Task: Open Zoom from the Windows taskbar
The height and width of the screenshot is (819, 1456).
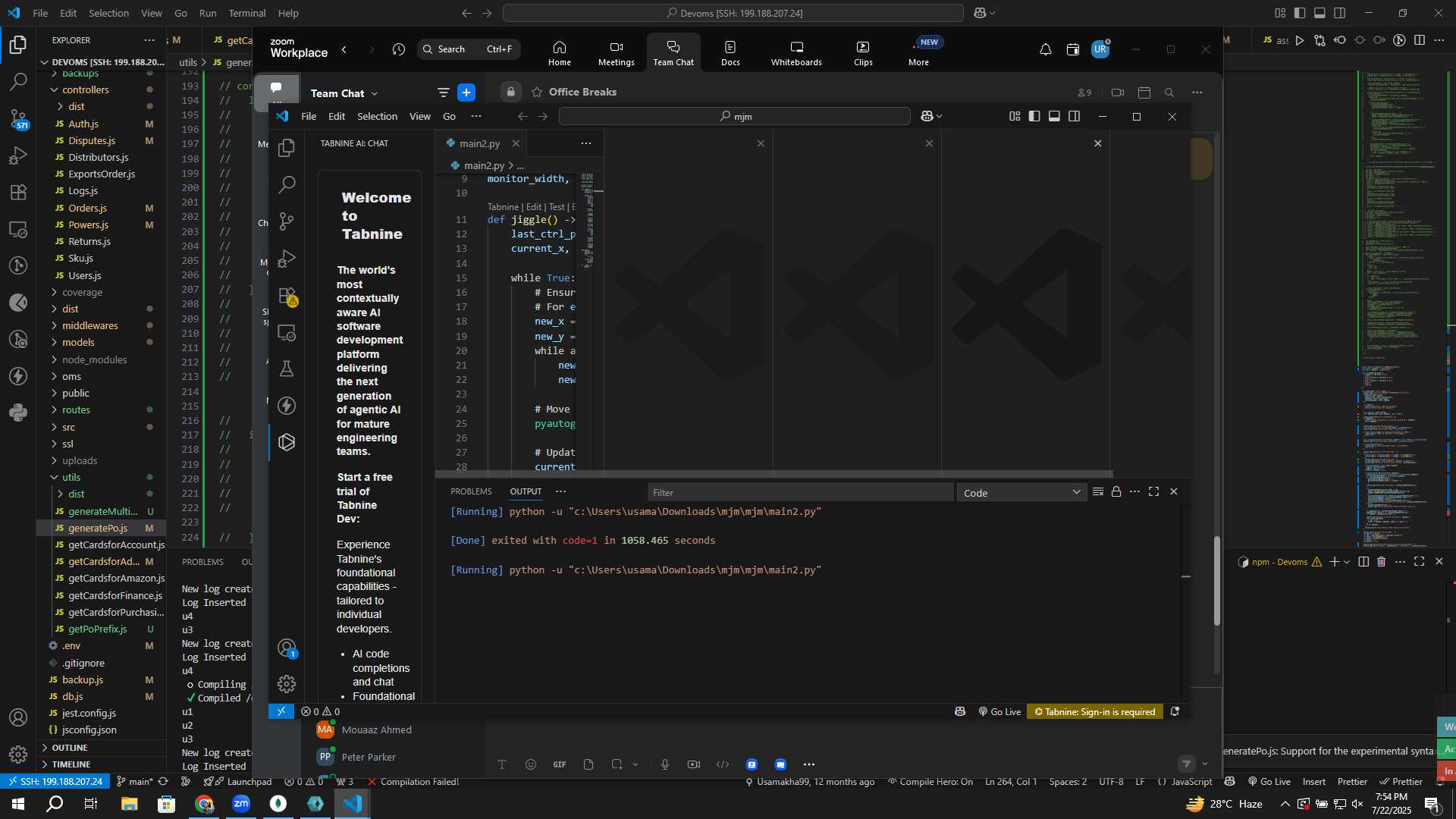Action: (x=241, y=804)
